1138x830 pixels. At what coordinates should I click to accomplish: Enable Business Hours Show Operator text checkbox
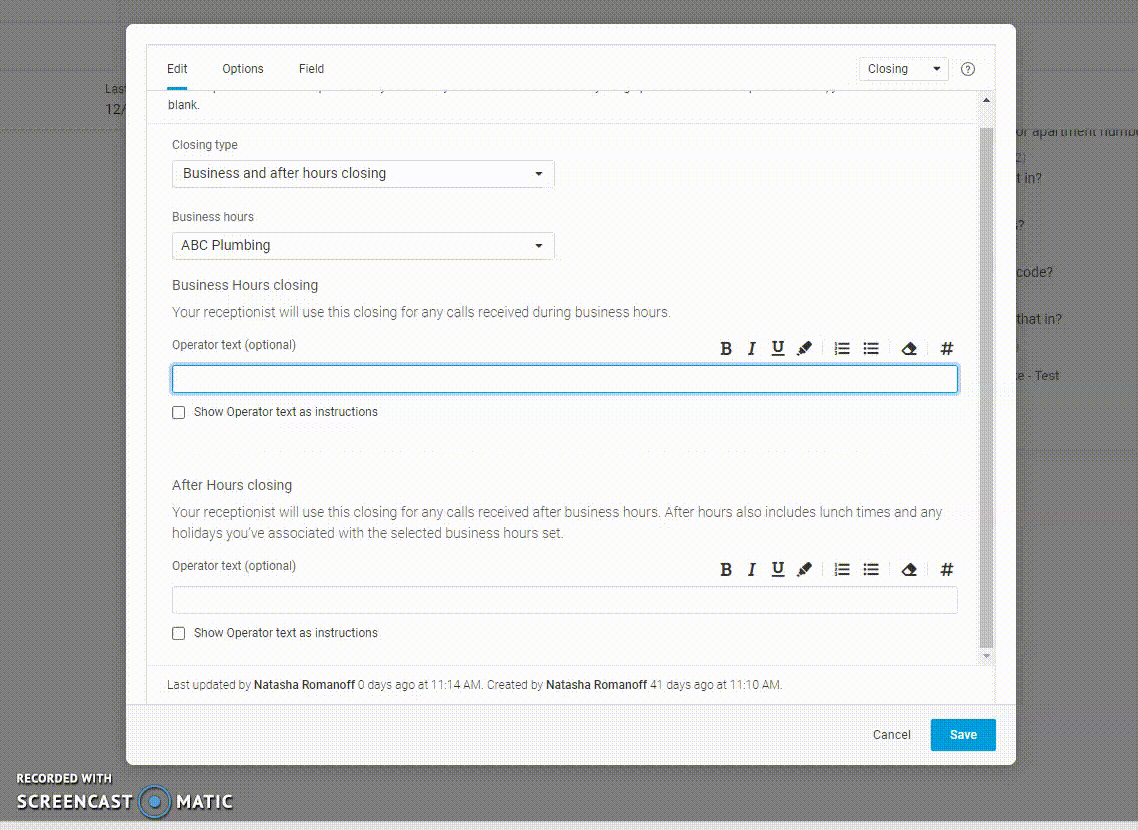(x=179, y=412)
